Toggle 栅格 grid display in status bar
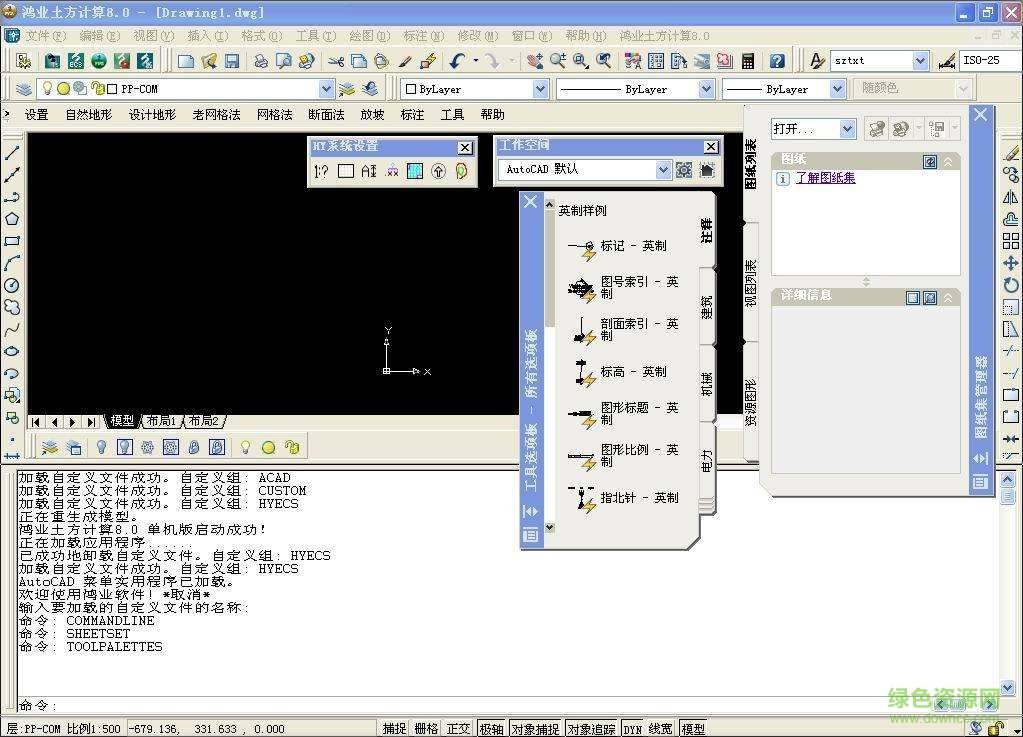Screen dimensions: 1023x737 [x=426, y=729]
